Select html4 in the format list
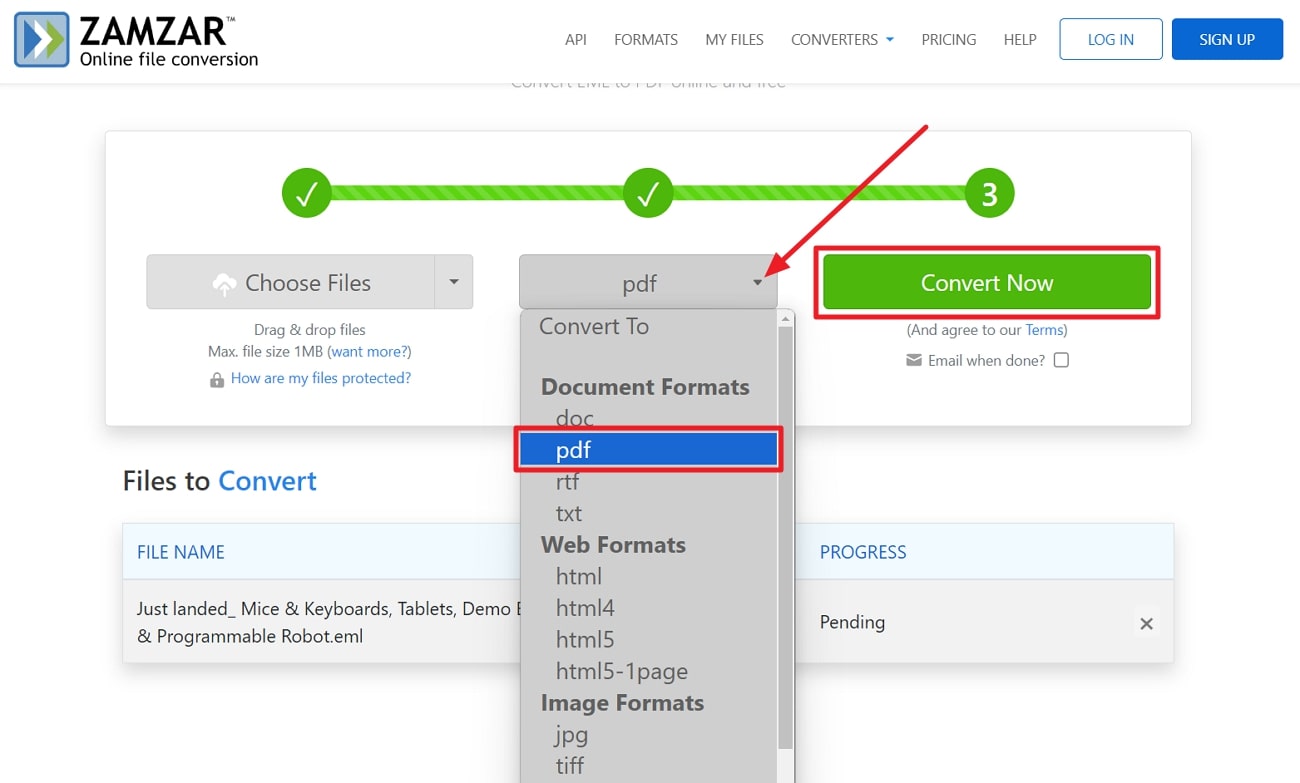 (585, 608)
